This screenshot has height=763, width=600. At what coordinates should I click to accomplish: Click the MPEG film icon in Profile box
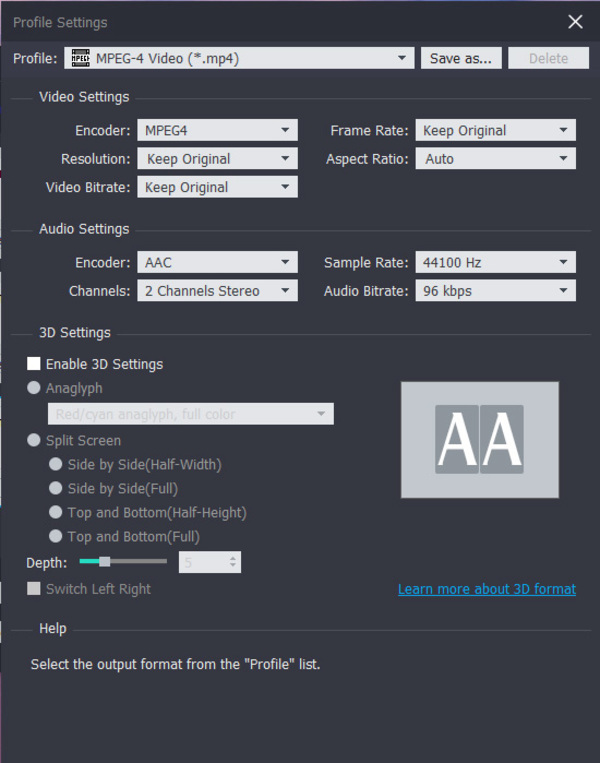(x=80, y=58)
